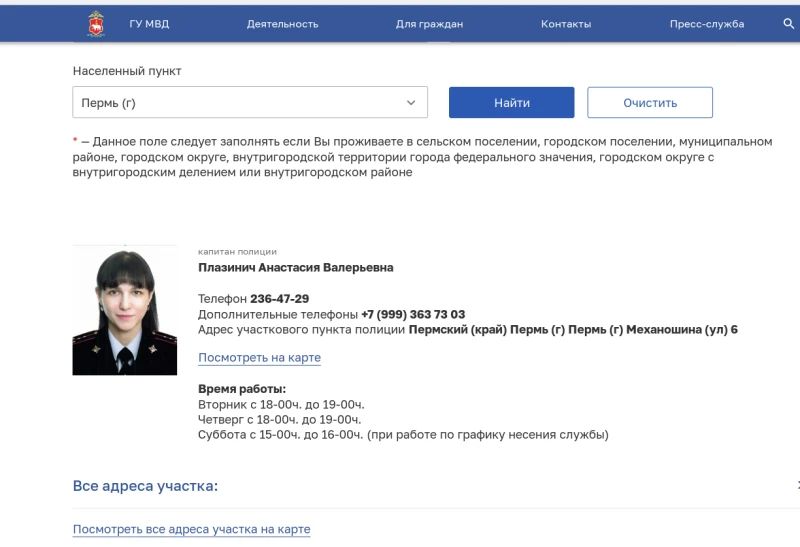Click the MVD coat of arms logo
The height and width of the screenshot is (547, 800).
coord(96,23)
